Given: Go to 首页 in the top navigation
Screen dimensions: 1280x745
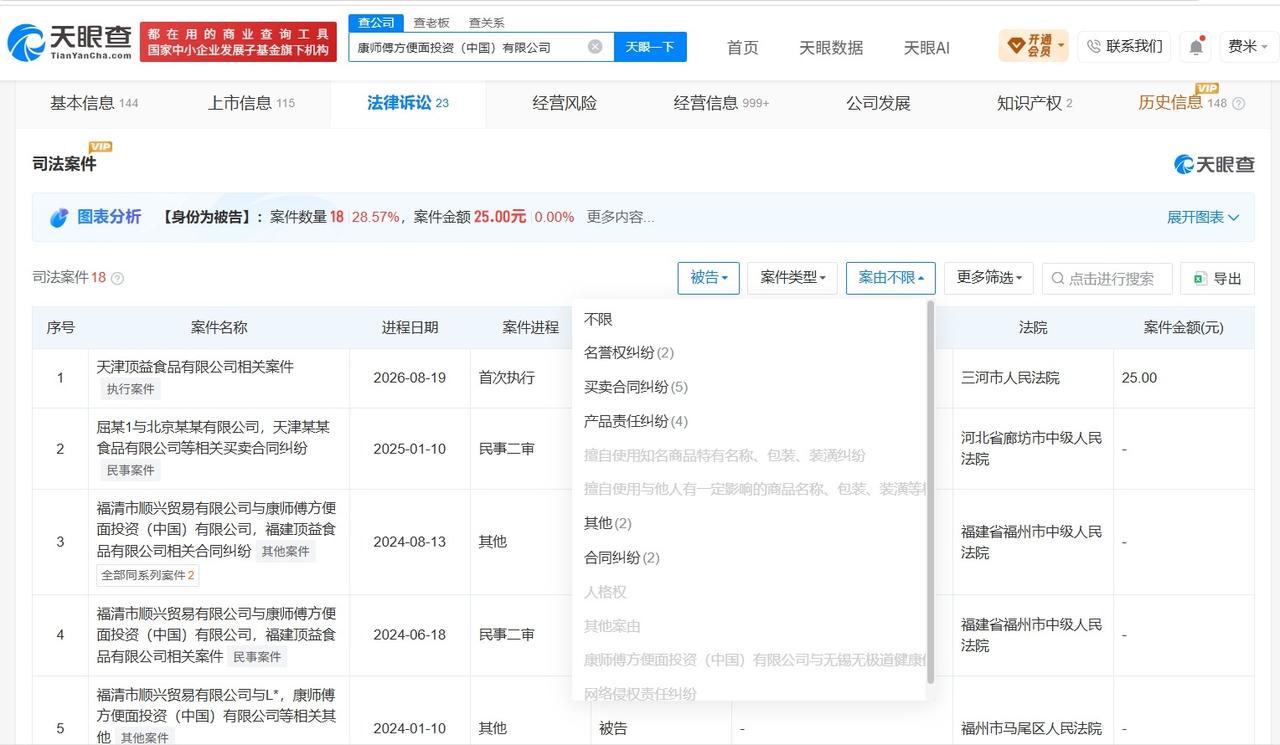Looking at the screenshot, I should coord(742,47).
